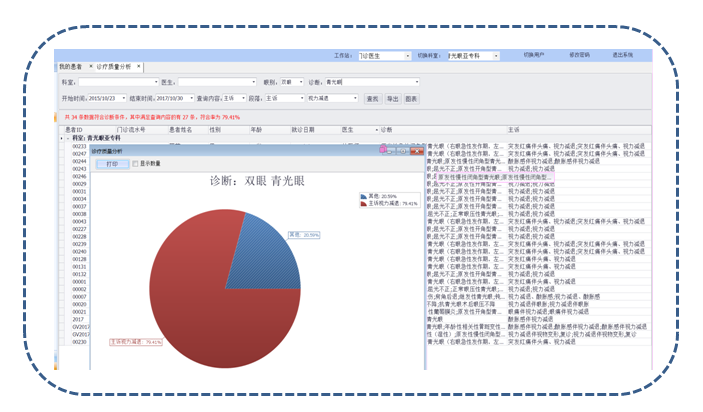
Task: Enable the 显示数量 checkbox
Action: point(135,164)
